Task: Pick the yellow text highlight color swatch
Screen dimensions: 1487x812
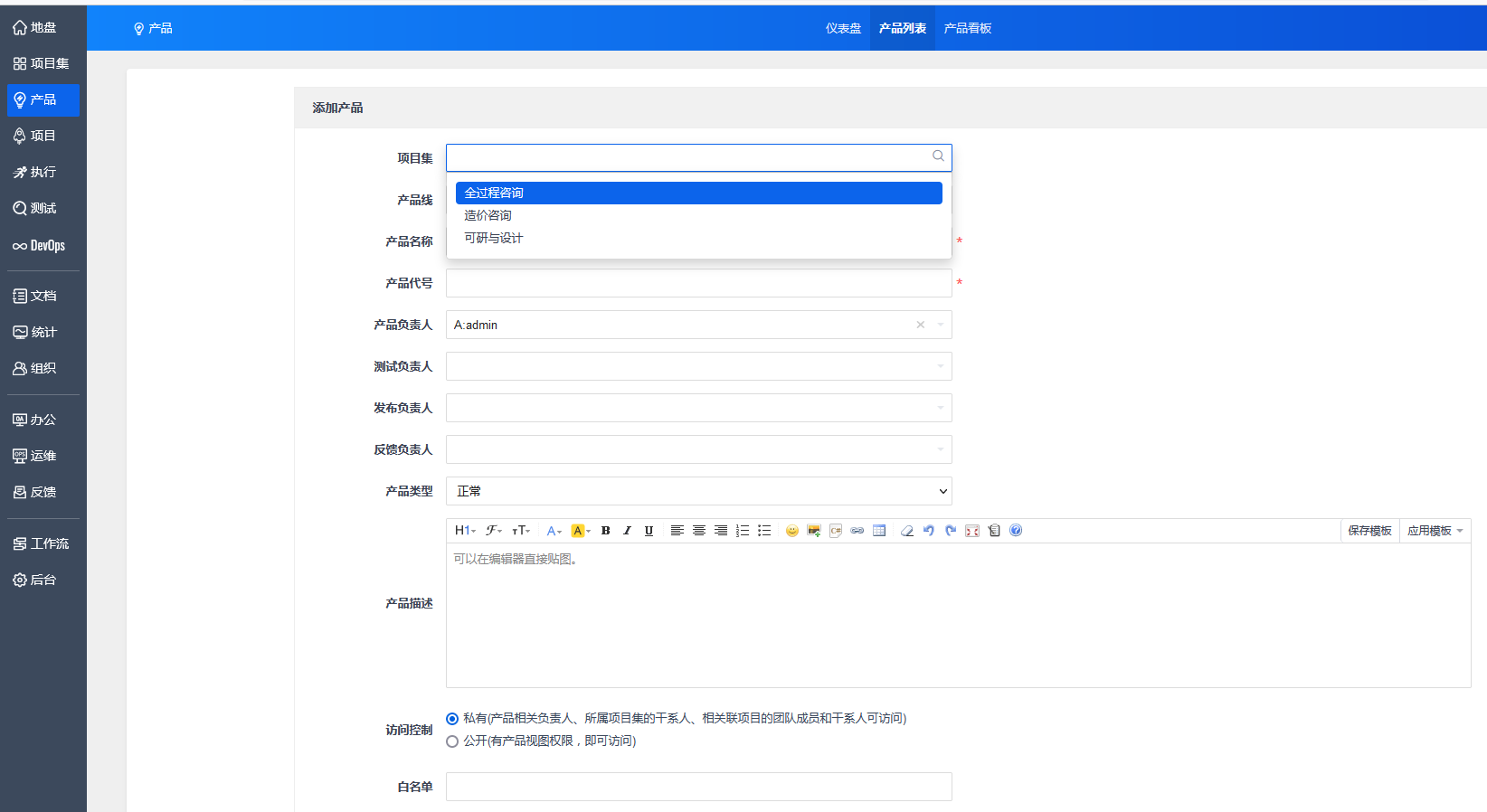Action: [578, 531]
